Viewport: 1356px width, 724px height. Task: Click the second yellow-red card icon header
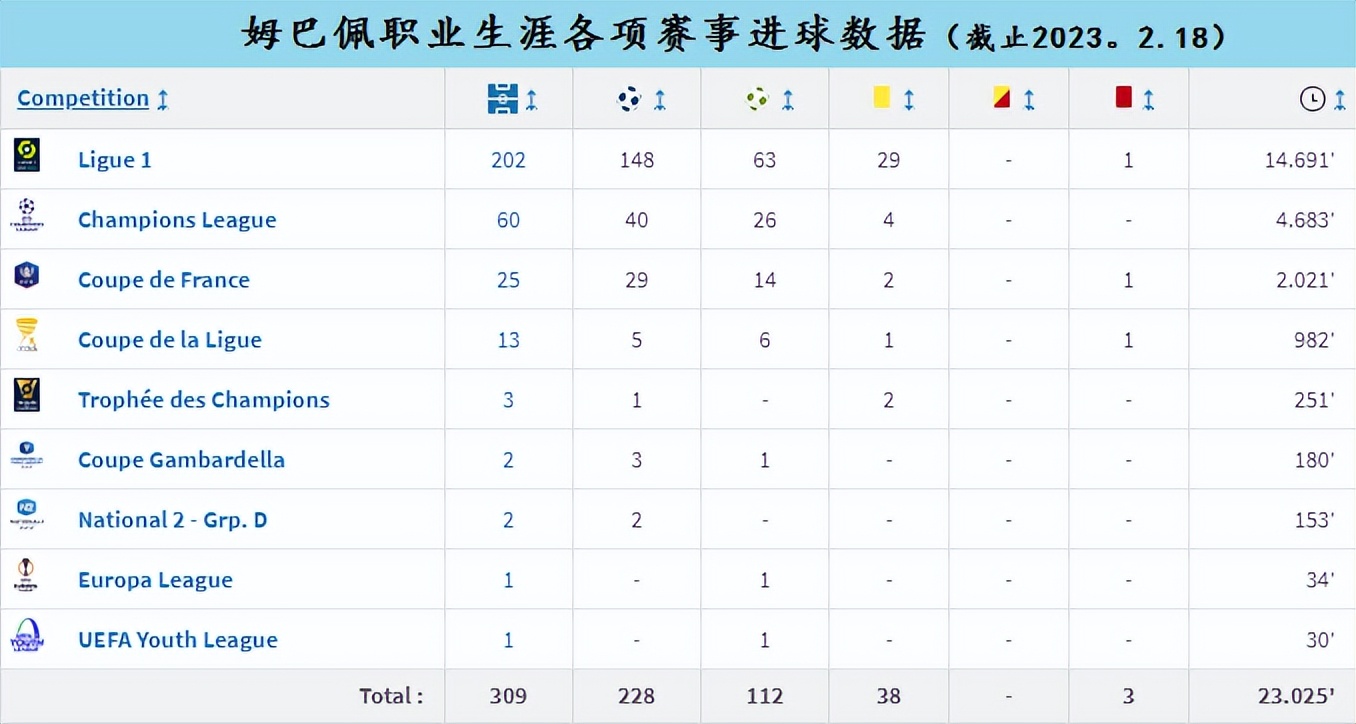coord(1002,96)
